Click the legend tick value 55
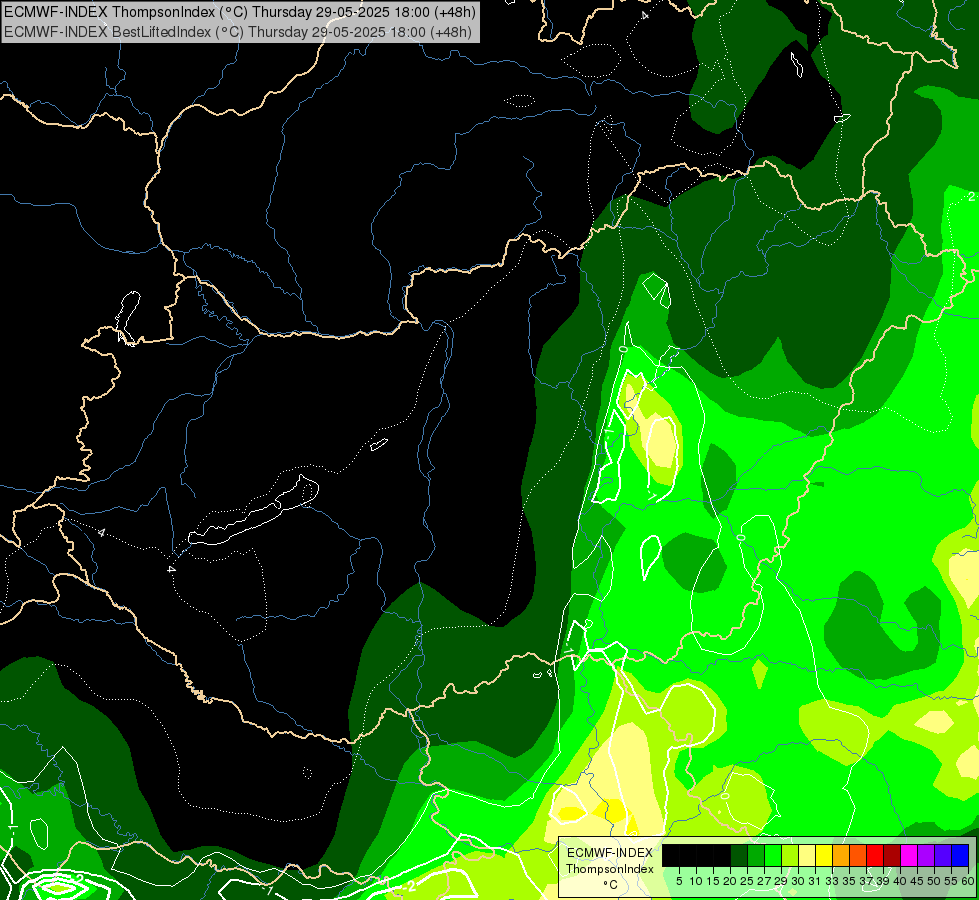This screenshot has height=900, width=979. click(x=951, y=881)
